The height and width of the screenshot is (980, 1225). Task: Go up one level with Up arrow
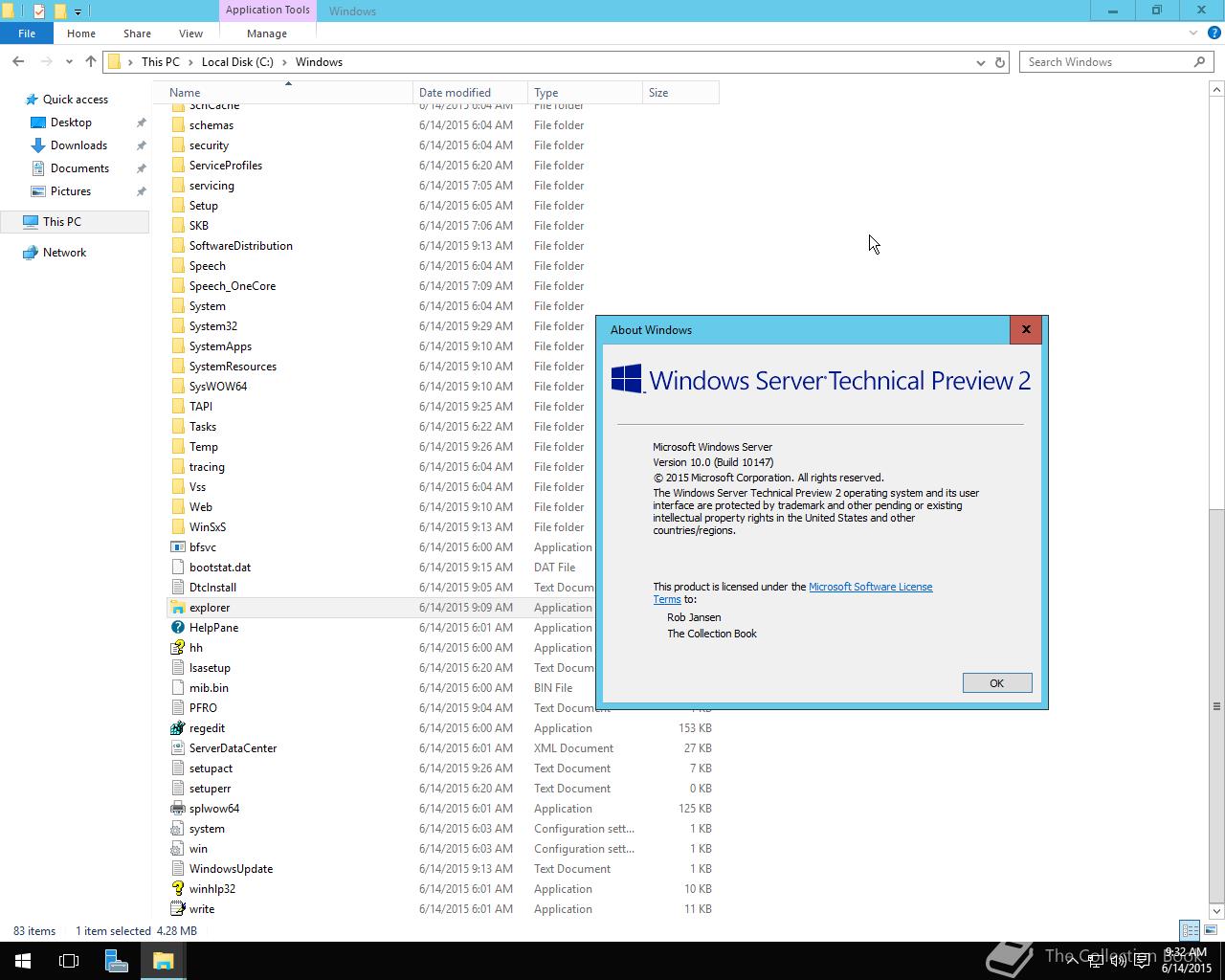pyautogui.click(x=91, y=62)
